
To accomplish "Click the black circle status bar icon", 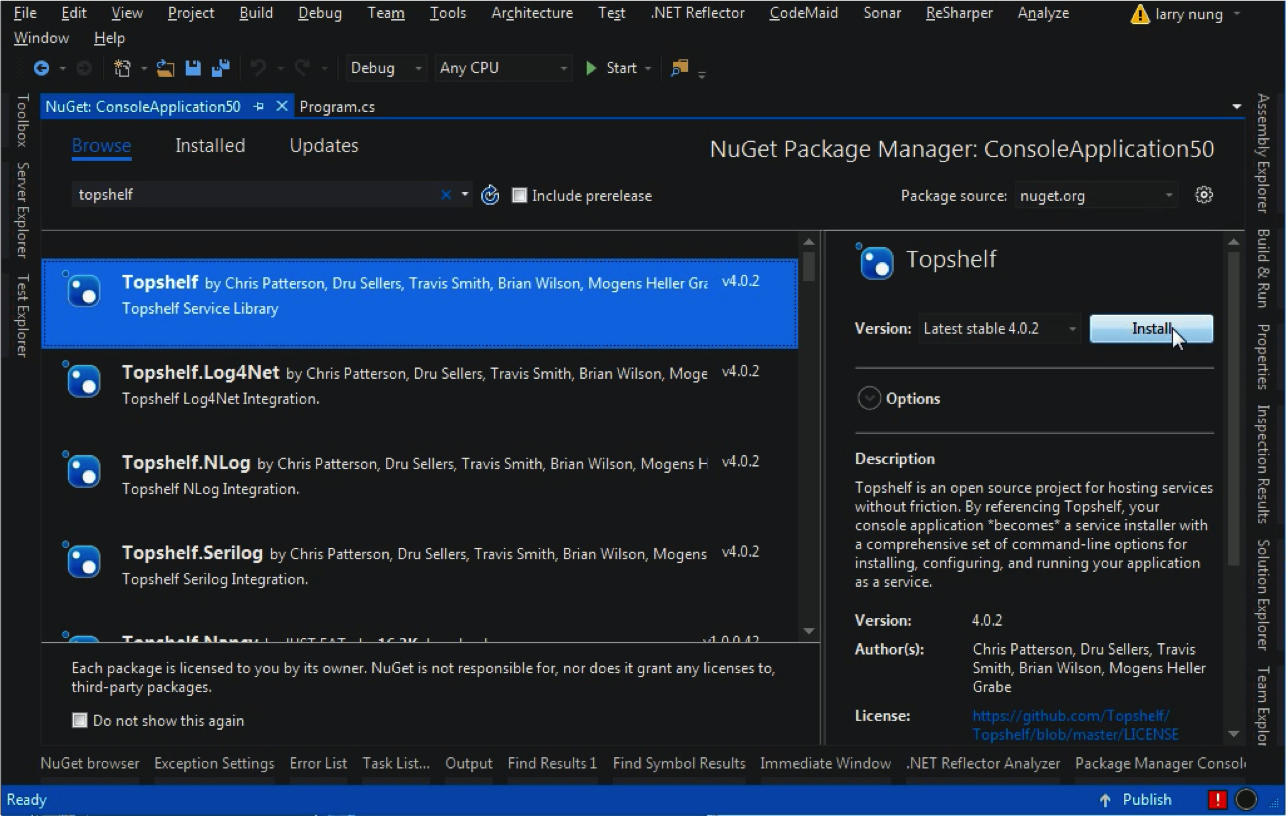I will [x=1246, y=800].
